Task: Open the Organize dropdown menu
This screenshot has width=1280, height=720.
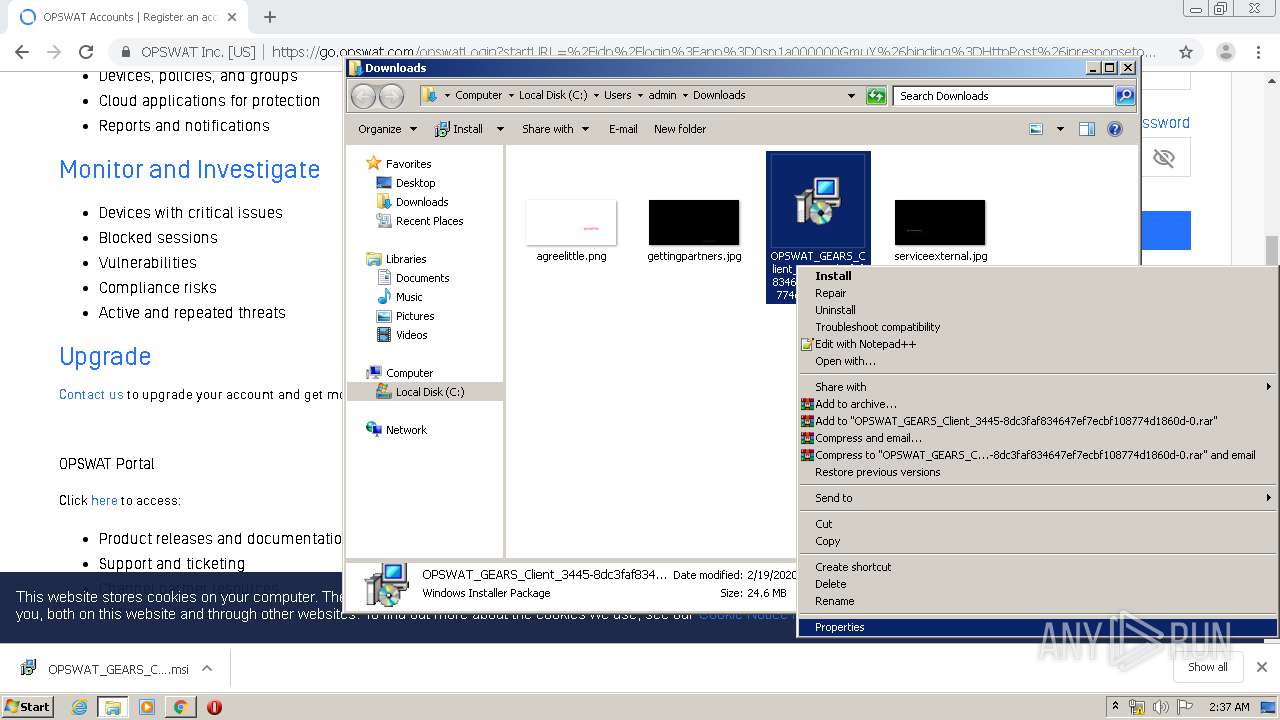Action: tap(387, 129)
